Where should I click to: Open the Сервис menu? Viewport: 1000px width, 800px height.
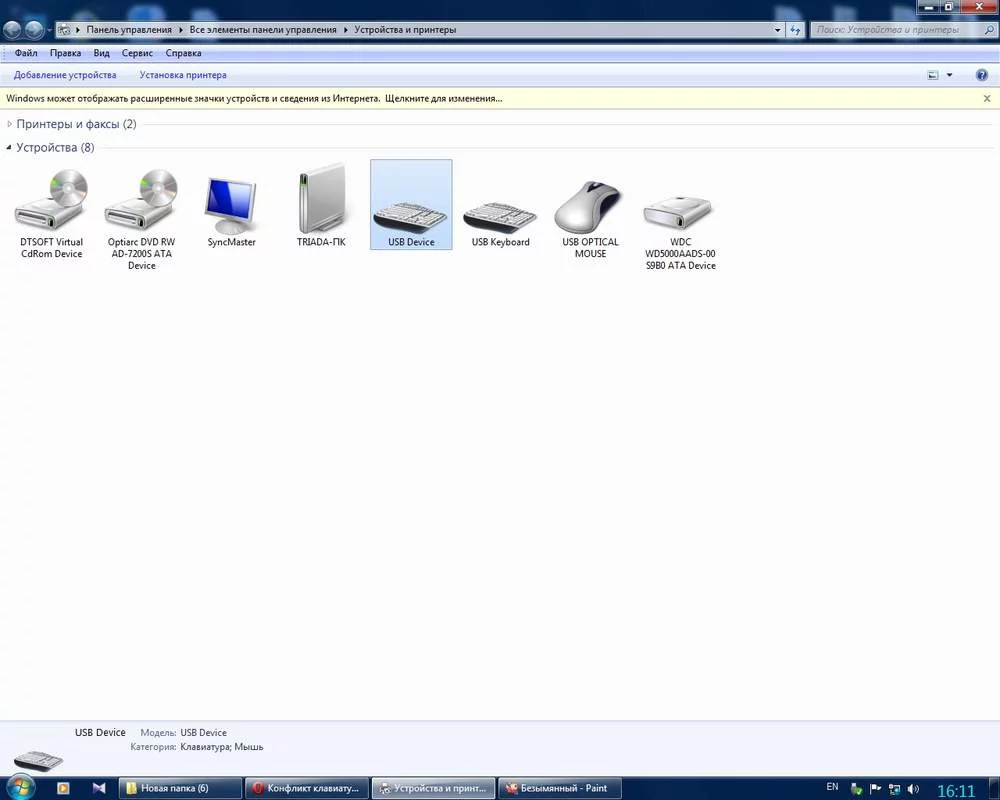pos(137,54)
